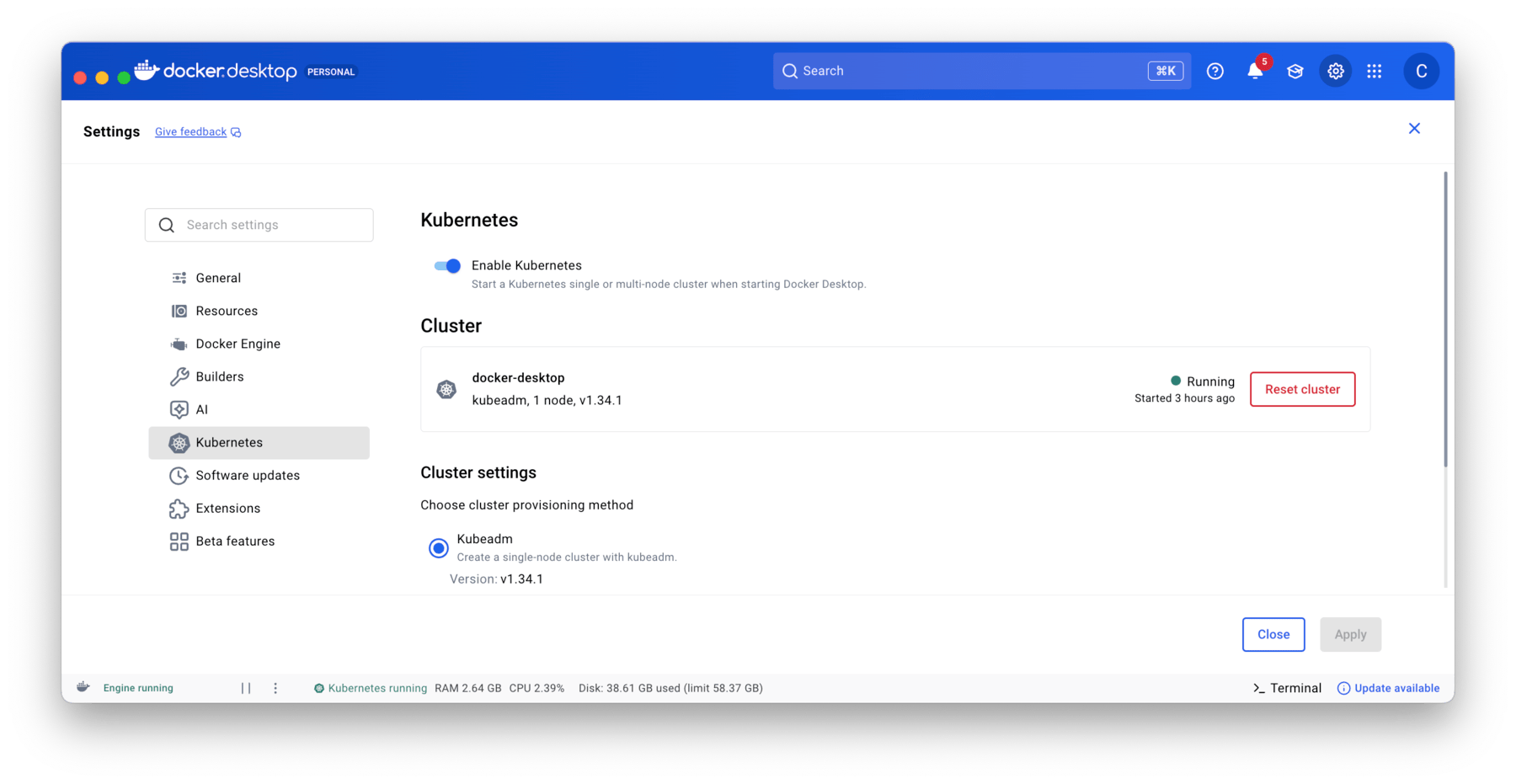
Task: Click the Search settings field
Action: tap(259, 225)
